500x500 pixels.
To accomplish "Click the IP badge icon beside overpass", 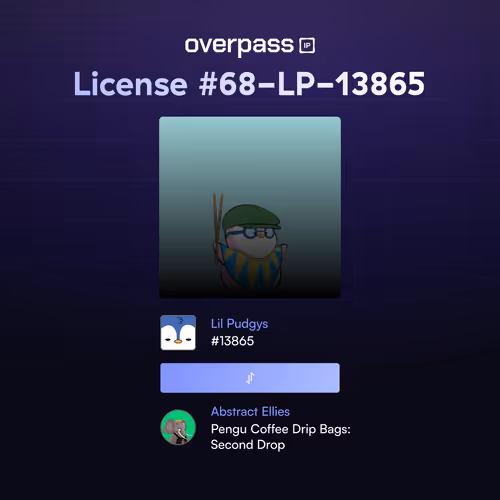I will (x=307, y=45).
